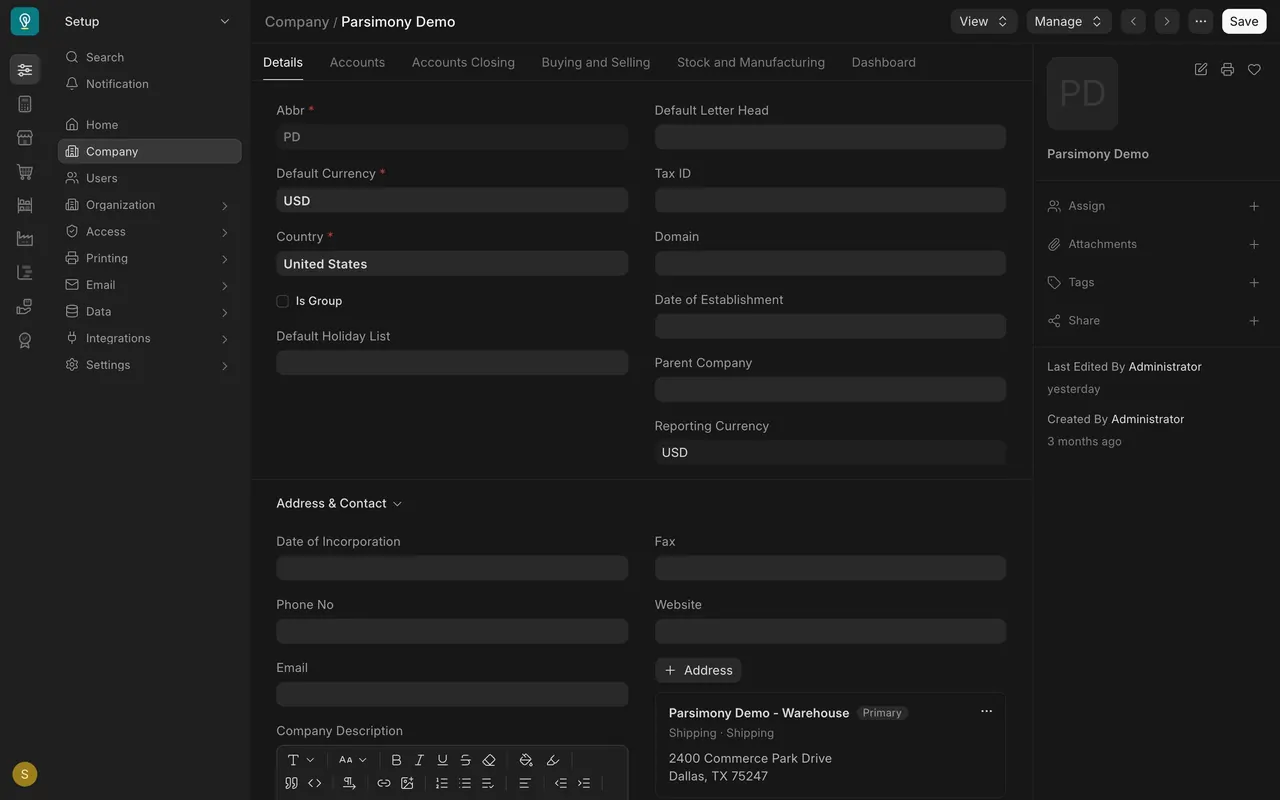Screen dimensions: 1280x800
Task: Toggle italic in the Company Description editor
Action: tap(419, 760)
